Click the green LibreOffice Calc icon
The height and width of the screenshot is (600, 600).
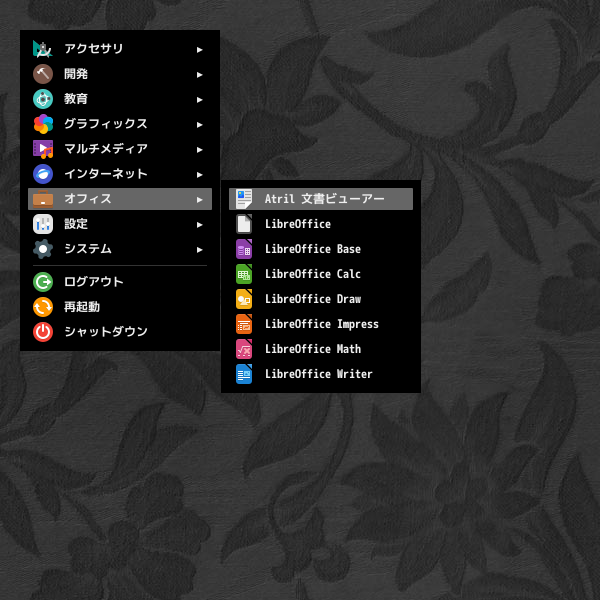coord(244,274)
